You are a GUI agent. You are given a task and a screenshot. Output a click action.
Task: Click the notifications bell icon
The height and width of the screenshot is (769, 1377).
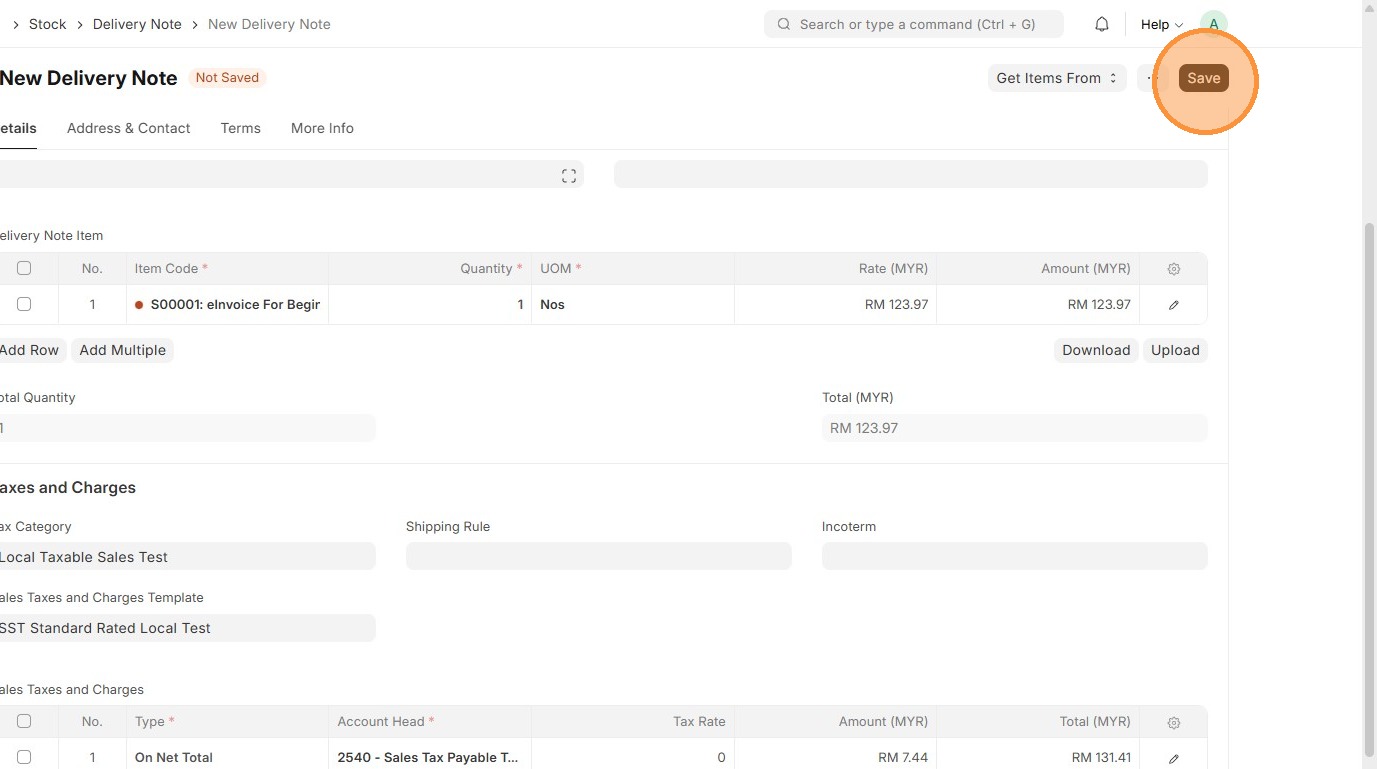coord(1102,24)
